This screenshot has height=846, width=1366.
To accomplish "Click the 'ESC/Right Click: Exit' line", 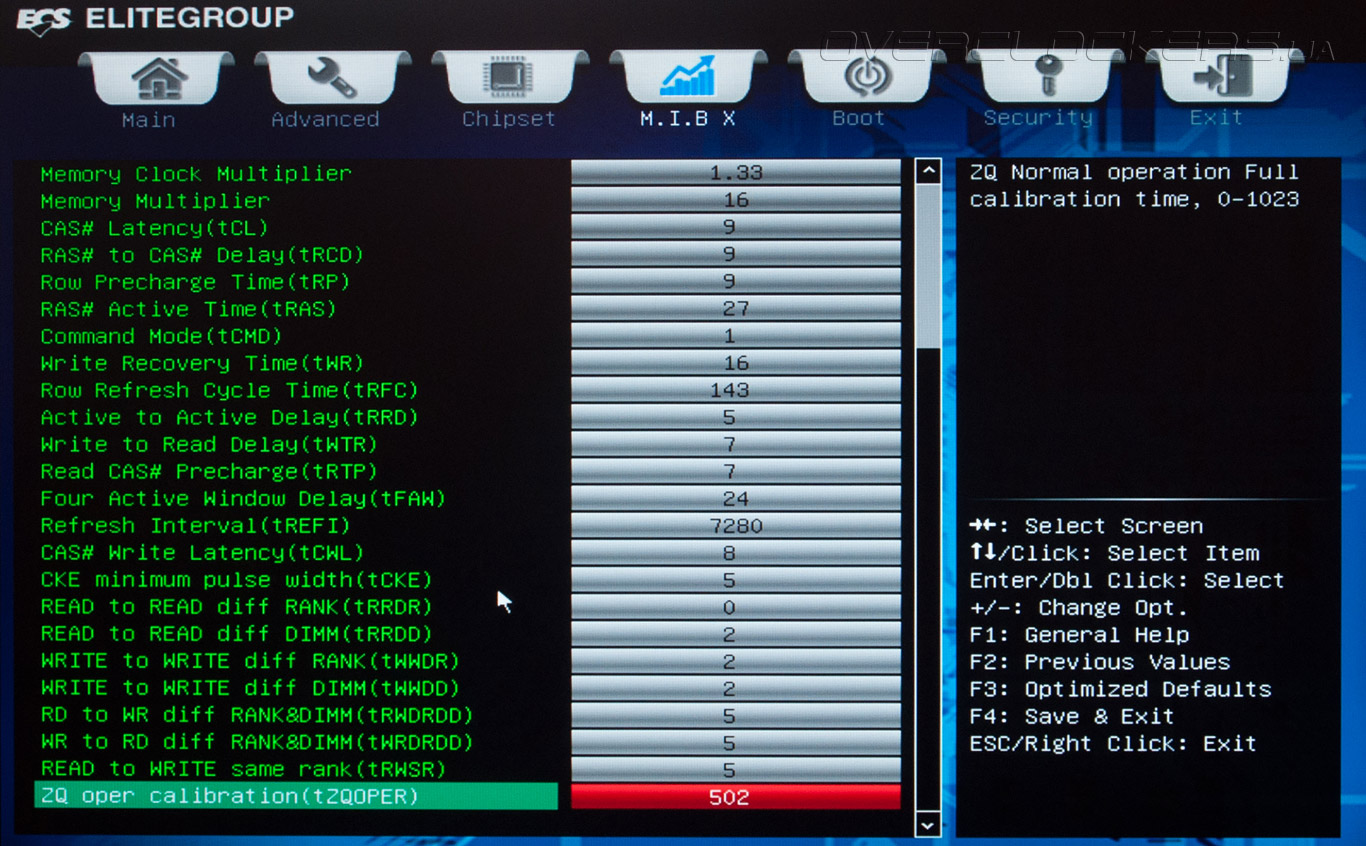I will pos(1113,743).
